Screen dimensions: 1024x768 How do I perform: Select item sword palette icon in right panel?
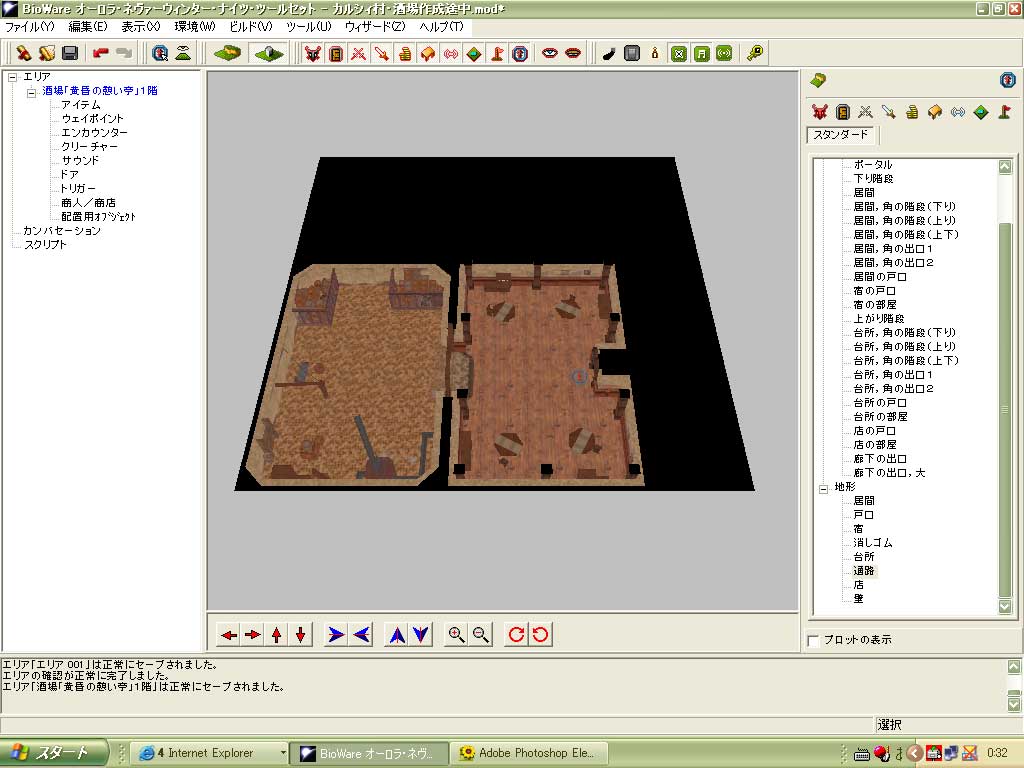(889, 112)
